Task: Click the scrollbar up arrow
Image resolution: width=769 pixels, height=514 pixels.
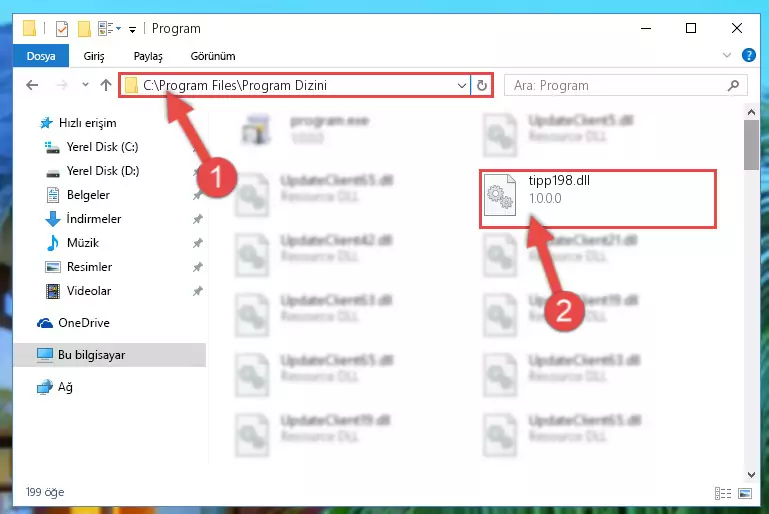Action: 751,112
